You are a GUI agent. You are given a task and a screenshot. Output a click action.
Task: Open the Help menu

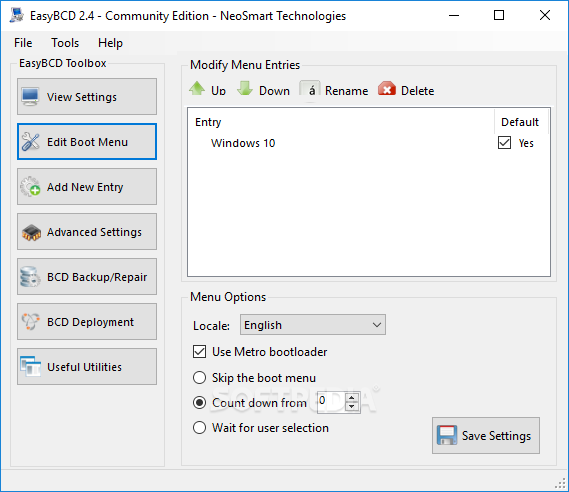pos(110,43)
